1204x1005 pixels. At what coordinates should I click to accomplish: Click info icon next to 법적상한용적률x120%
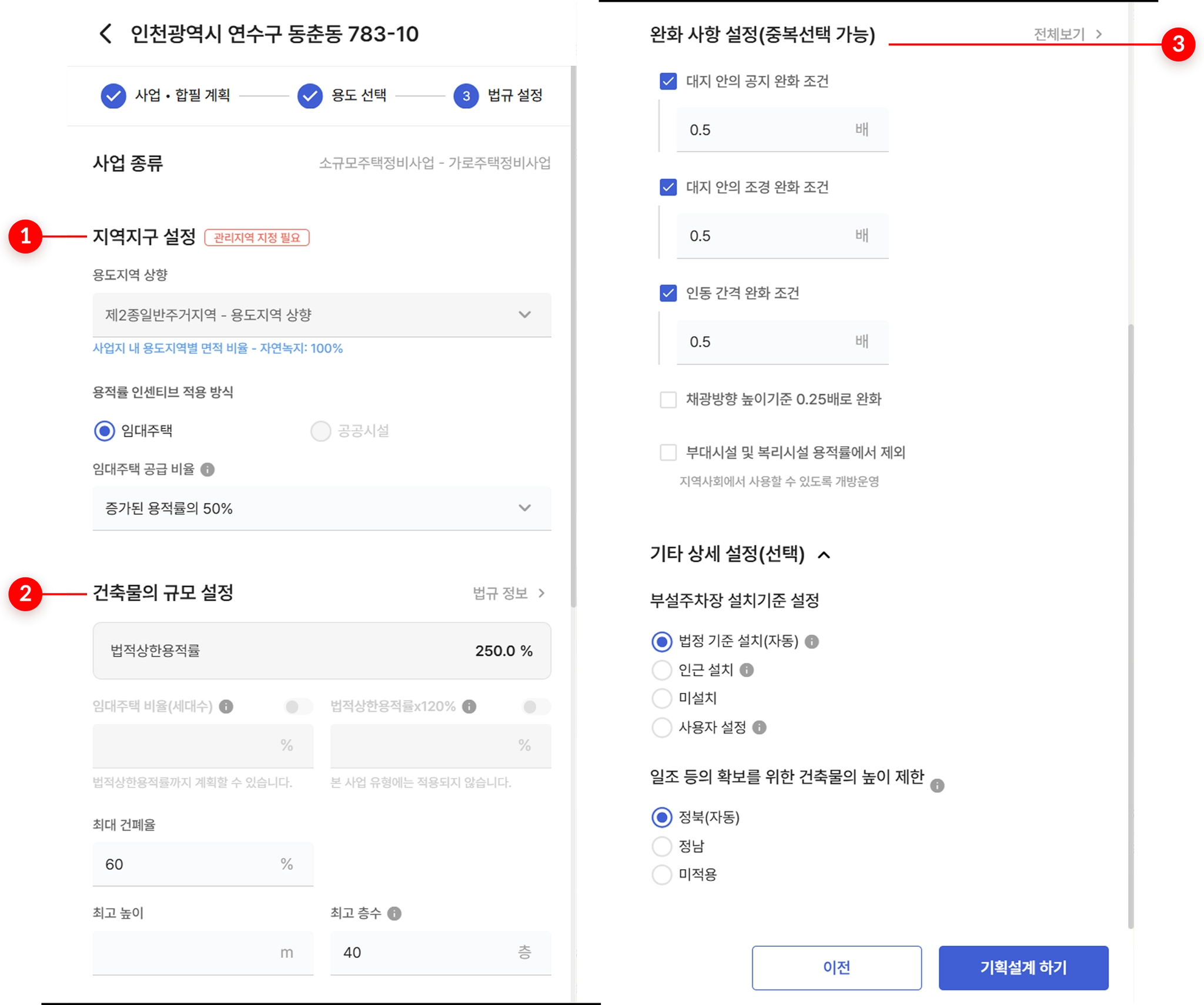click(469, 706)
